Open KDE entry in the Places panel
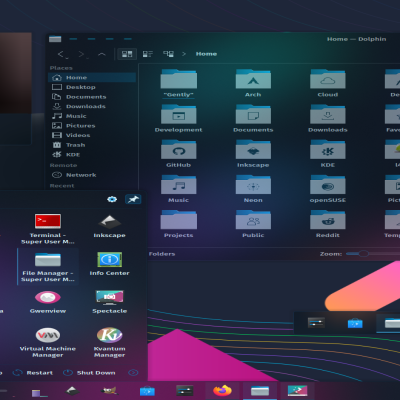This screenshot has height=400, width=400. [x=92, y=155]
